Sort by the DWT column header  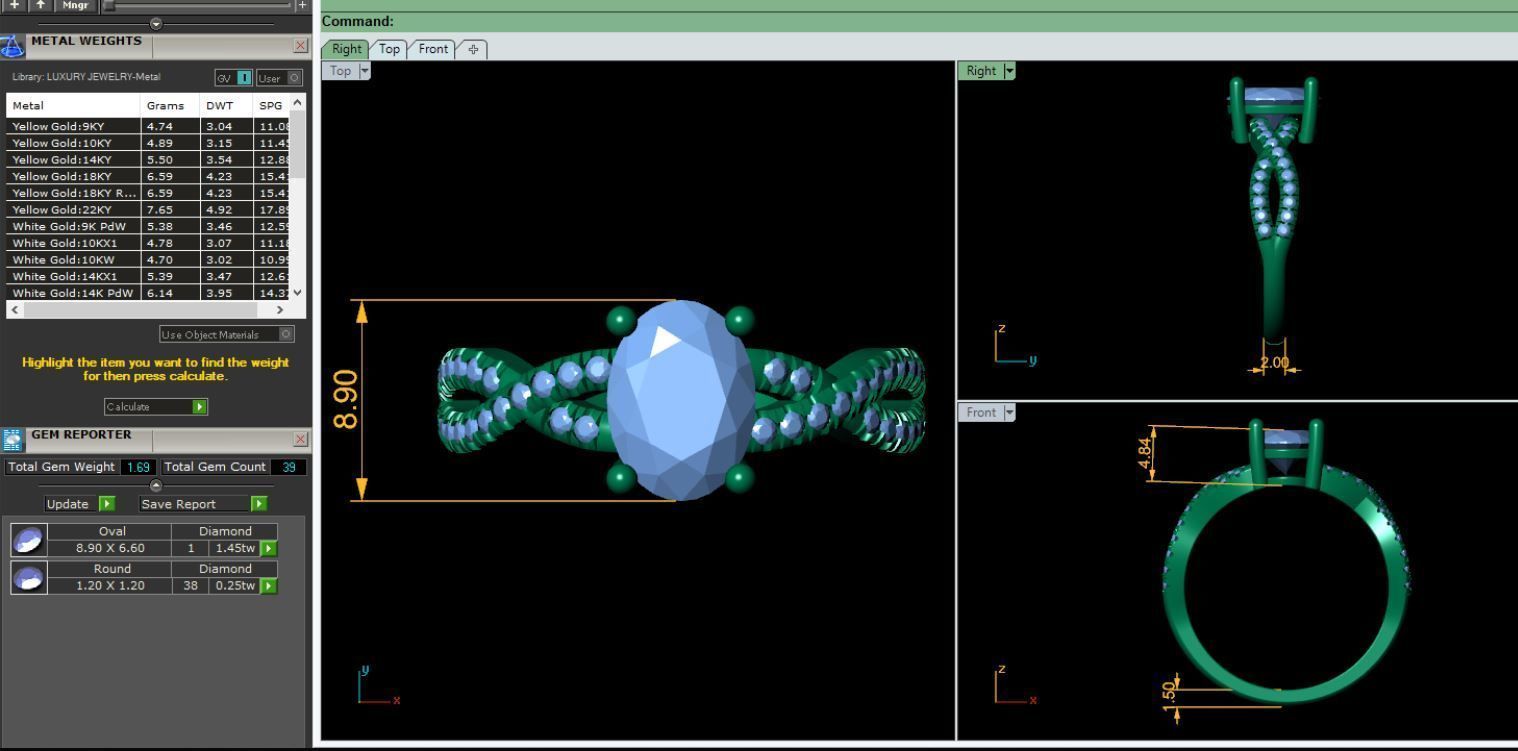[227, 105]
